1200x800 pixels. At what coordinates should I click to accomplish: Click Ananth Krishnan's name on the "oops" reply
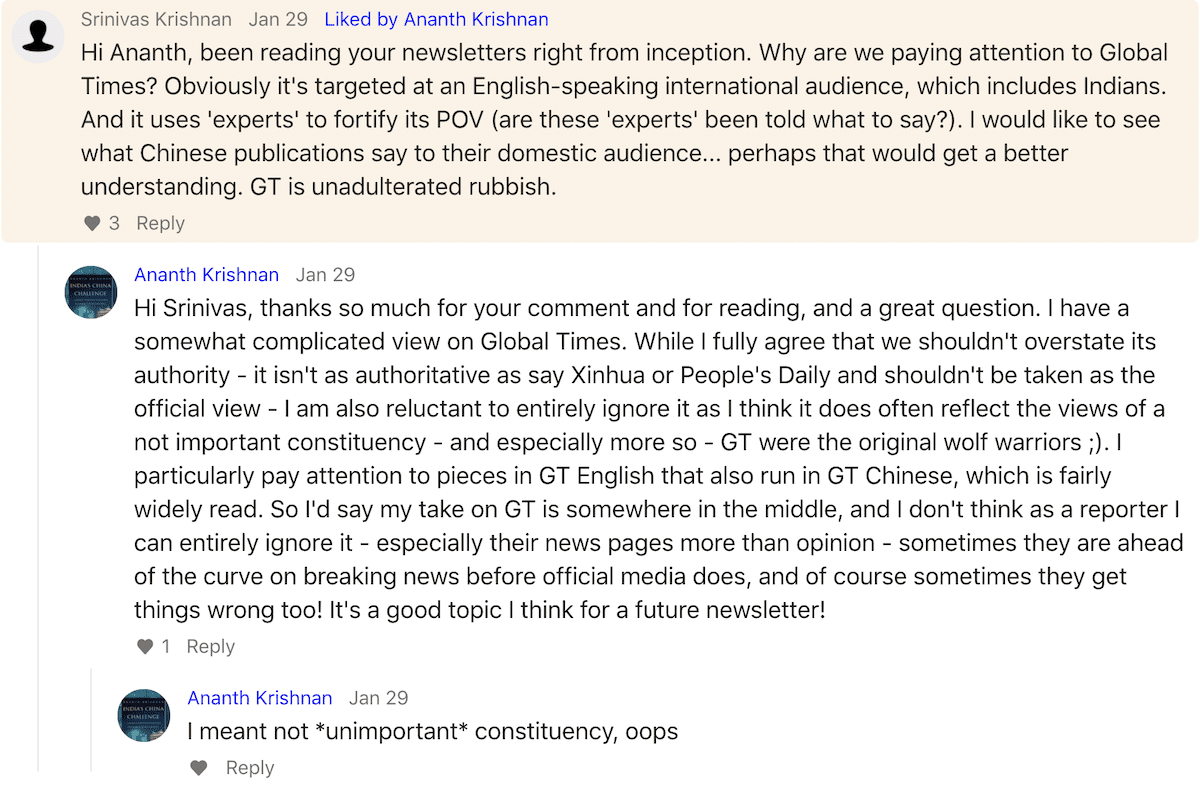[259, 698]
